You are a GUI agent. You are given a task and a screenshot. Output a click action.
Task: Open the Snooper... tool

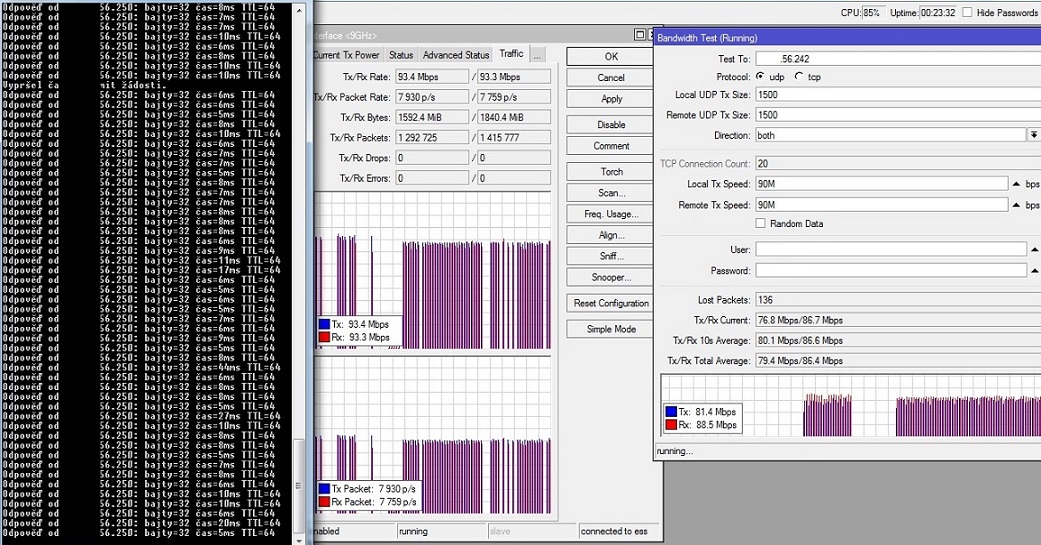pyautogui.click(x=611, y=277)
